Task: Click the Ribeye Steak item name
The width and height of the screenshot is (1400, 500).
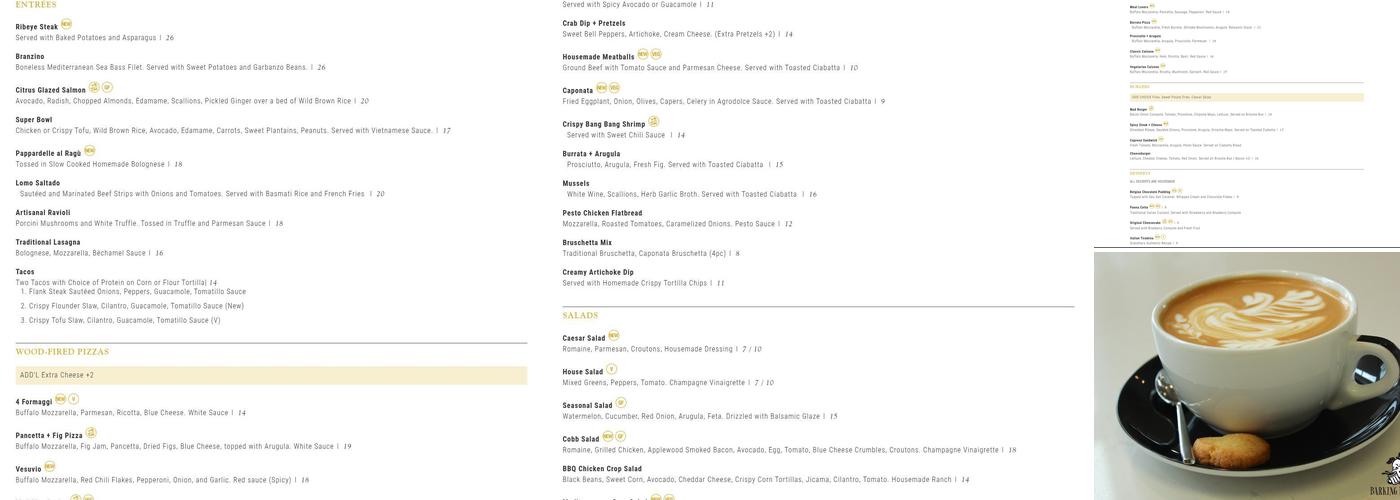Action: 37,27
